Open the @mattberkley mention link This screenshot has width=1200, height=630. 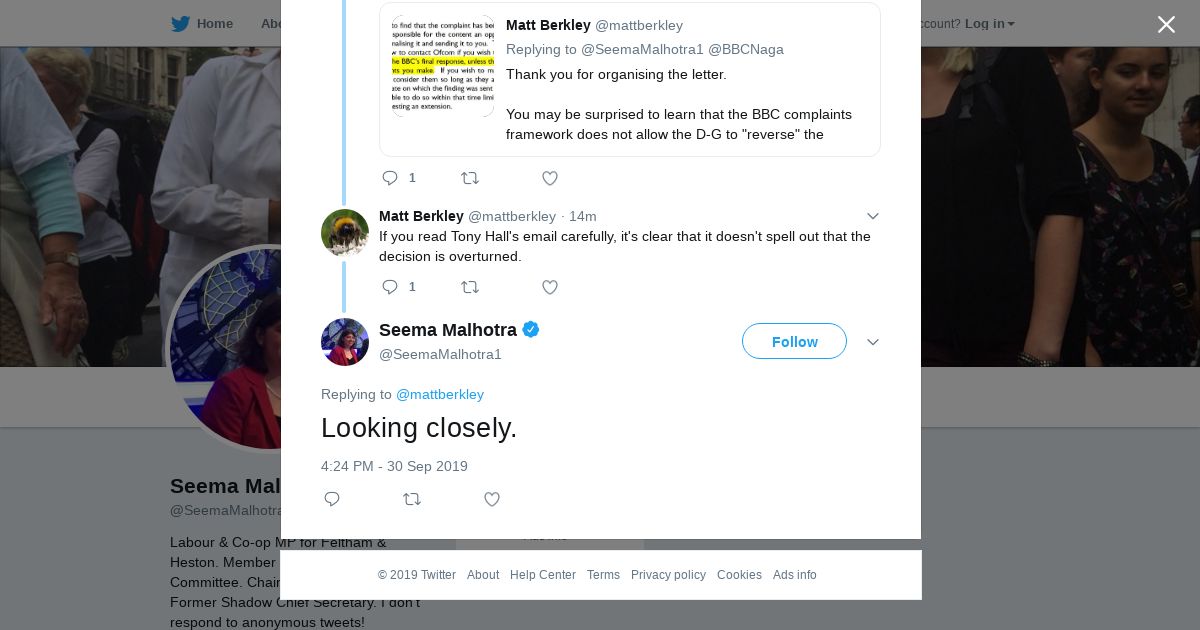click(x=440, y=394)
